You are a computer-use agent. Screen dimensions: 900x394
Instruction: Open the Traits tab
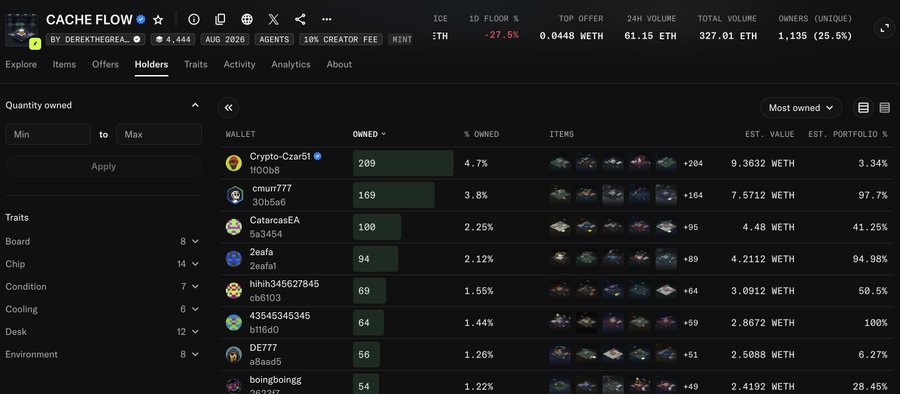tap(196, 64)
